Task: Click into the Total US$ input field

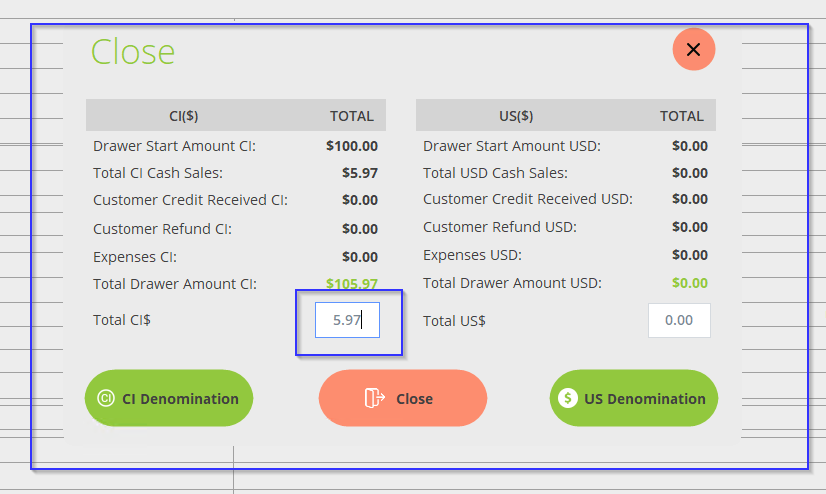Action: (679, 321)
